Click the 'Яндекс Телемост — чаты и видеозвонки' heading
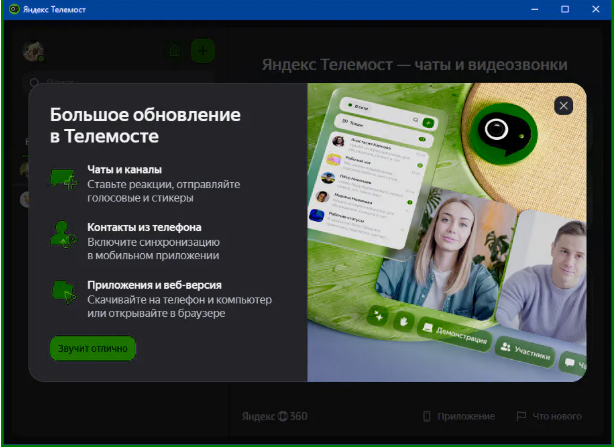615x448 pixels. coord(415,65)
